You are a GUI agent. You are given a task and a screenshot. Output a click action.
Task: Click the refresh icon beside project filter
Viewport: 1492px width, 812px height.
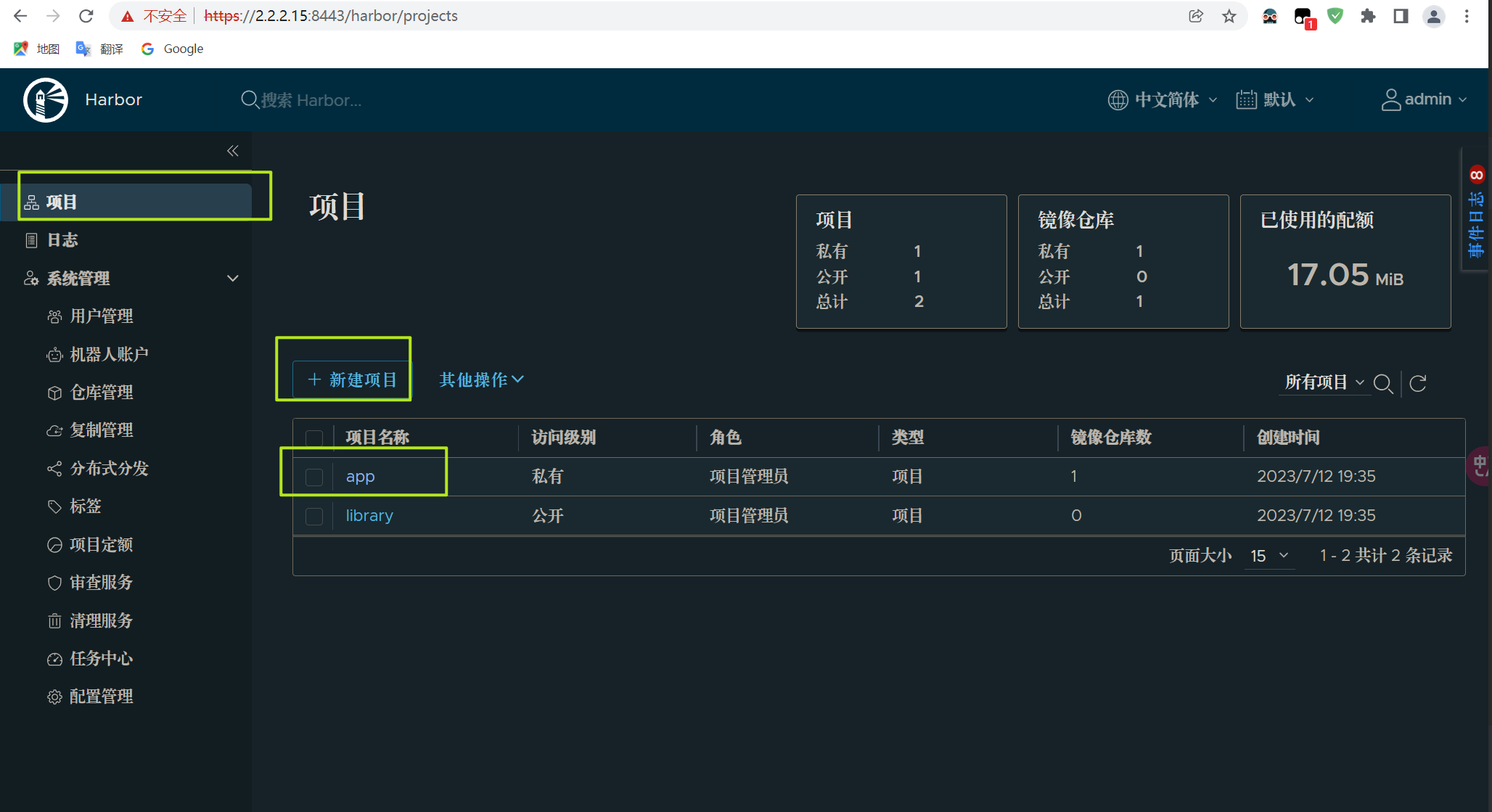pos(1417,383)
